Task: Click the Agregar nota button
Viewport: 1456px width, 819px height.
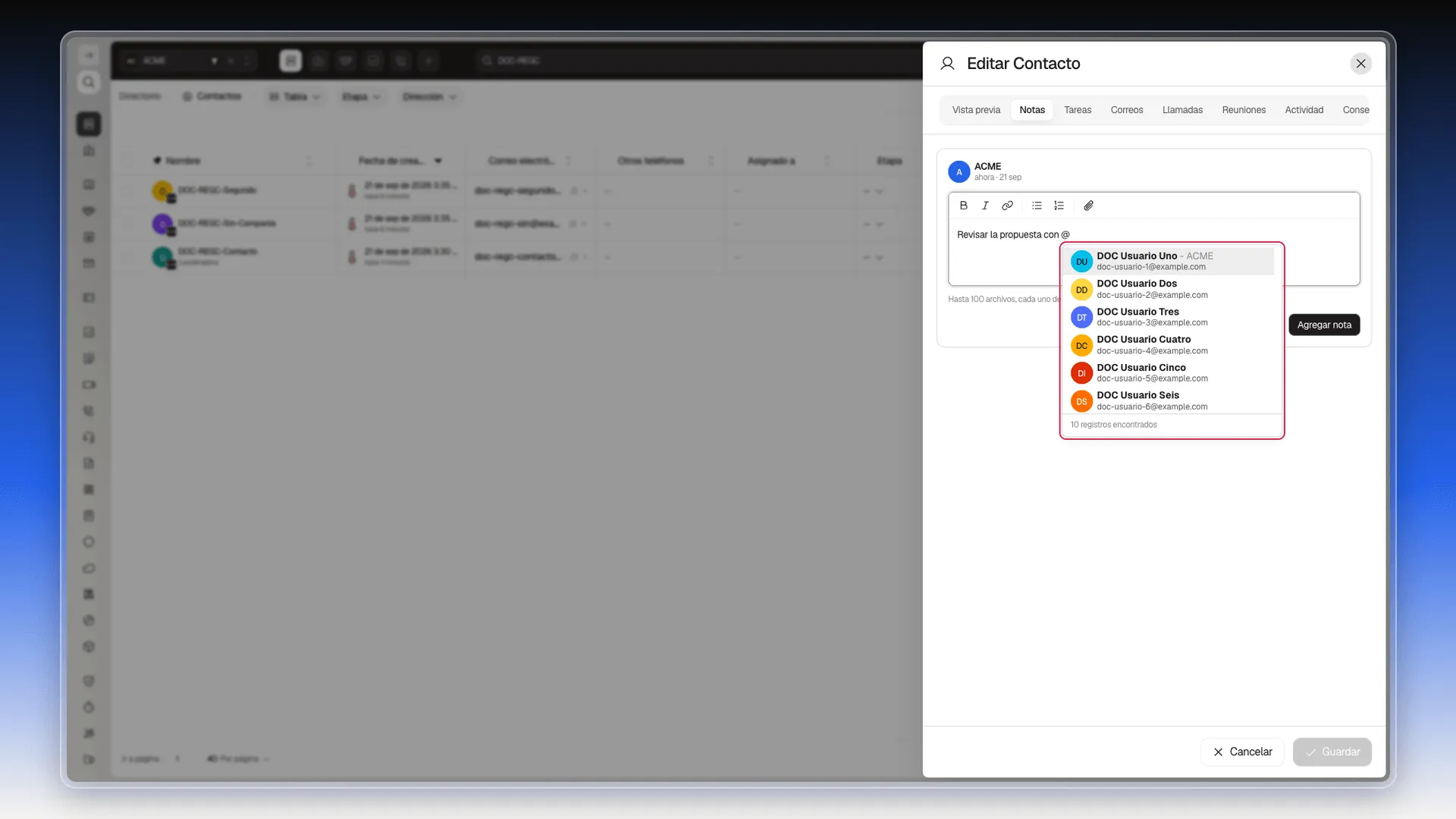Action: tap(1323, 325)
